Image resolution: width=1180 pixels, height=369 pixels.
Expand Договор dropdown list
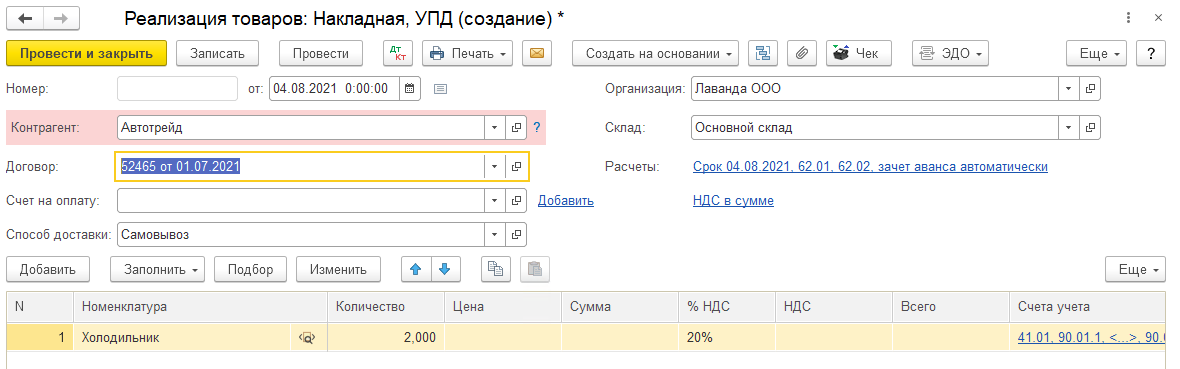tap(495, 166)
